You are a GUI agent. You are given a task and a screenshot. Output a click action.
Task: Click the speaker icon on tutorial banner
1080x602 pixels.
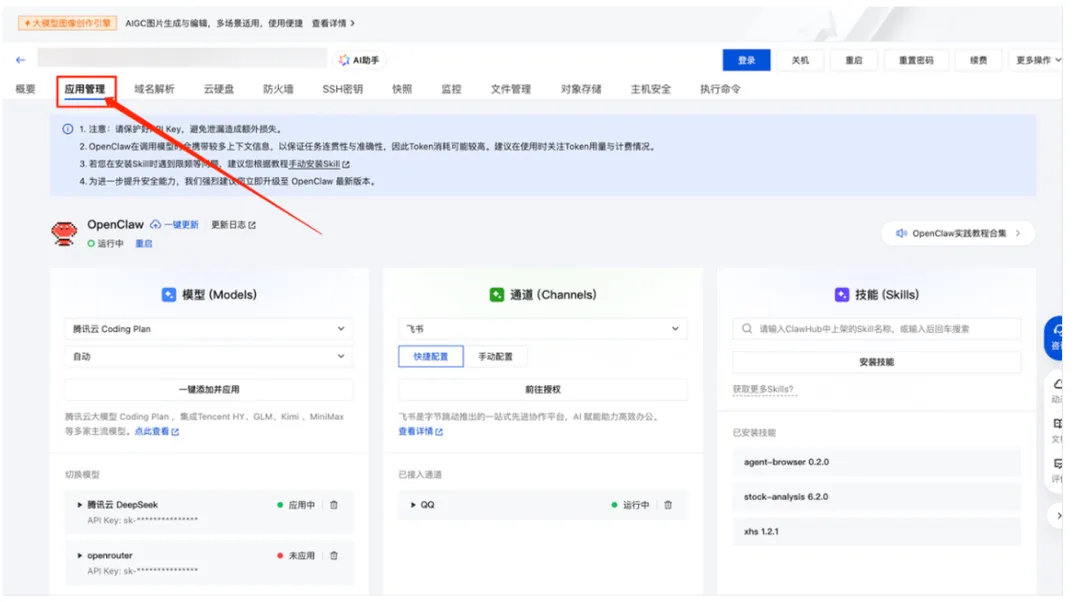901,233
